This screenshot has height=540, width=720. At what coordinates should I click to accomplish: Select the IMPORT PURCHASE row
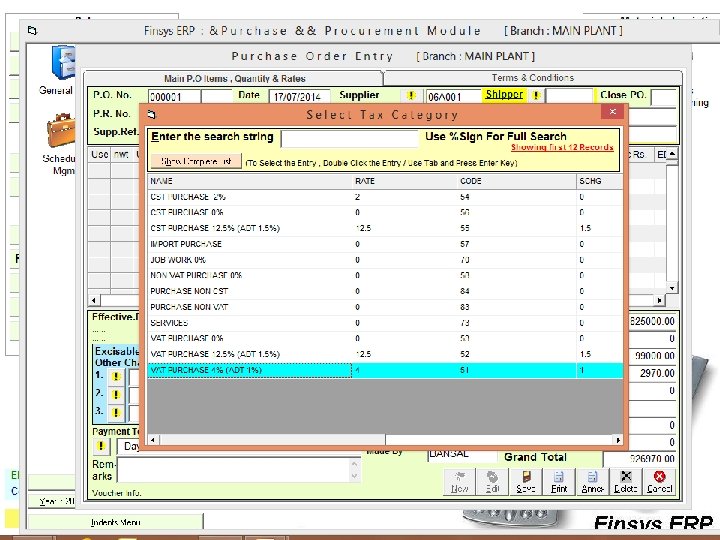click(385, 244)
